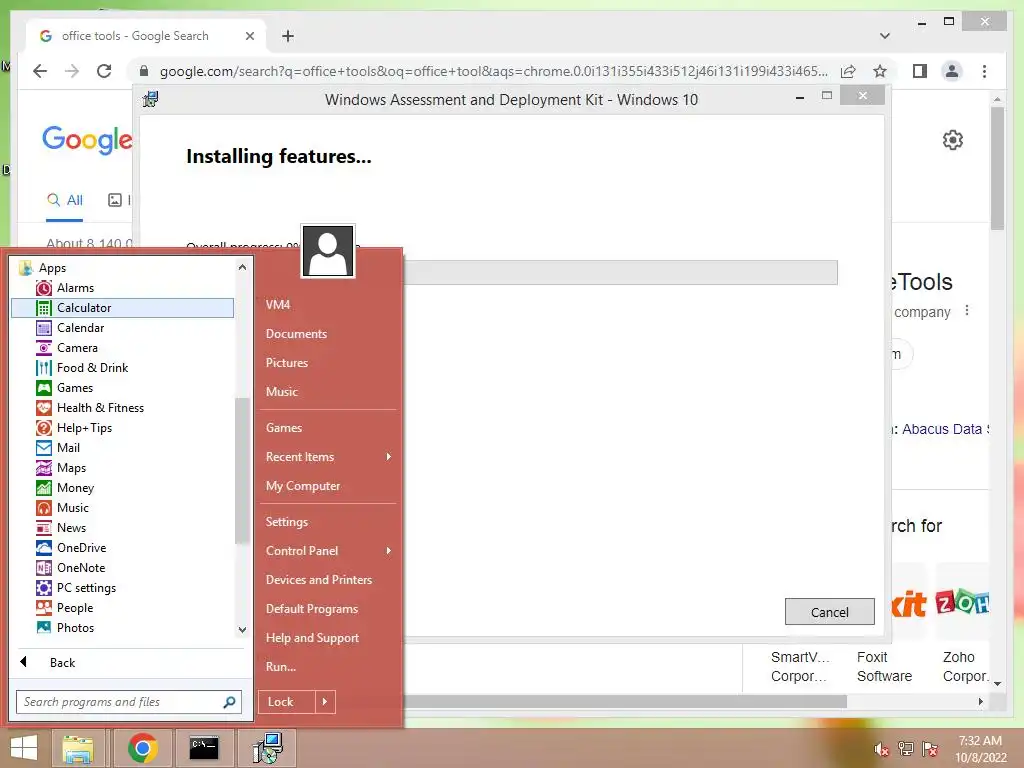Click Chrome horizontal scrollbar
The image size is (1024, 768).
[x=626, y=701]
